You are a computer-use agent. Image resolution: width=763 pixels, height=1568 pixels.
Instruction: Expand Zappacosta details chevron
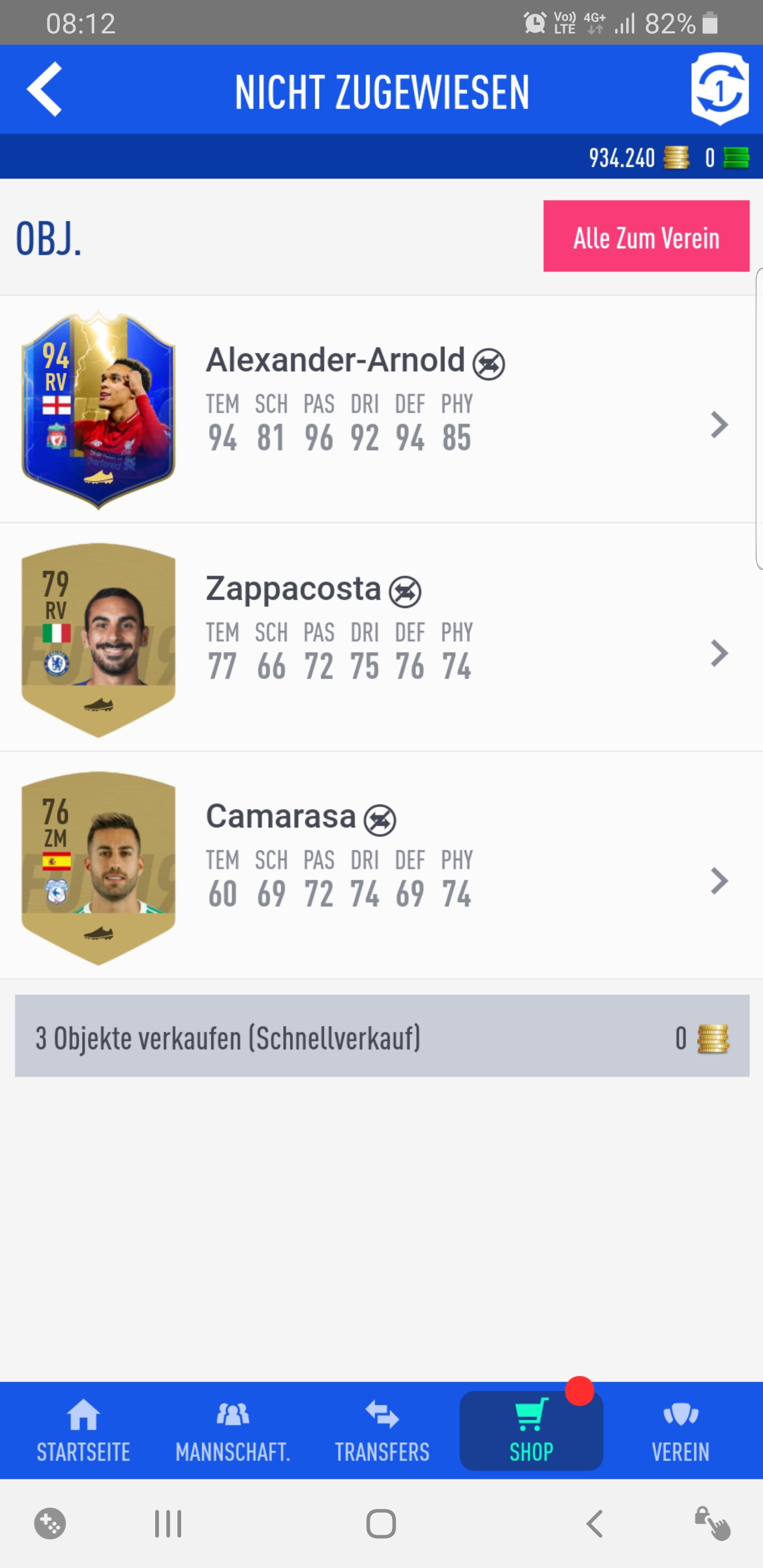tap(720, 653)
